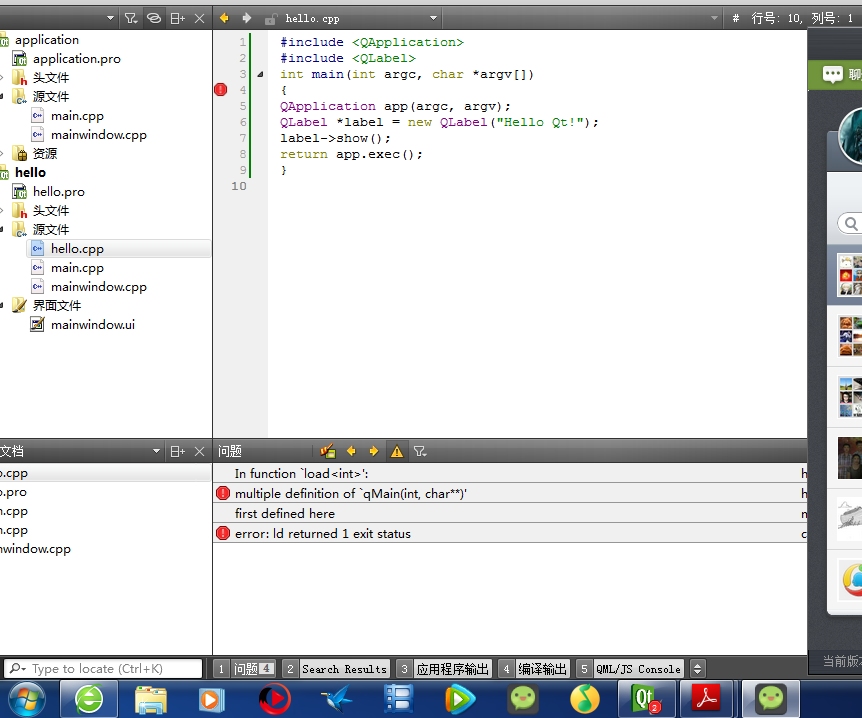Clear the issues list with the broom icon
Screen dimensions: 862x718
coord(328,451)
